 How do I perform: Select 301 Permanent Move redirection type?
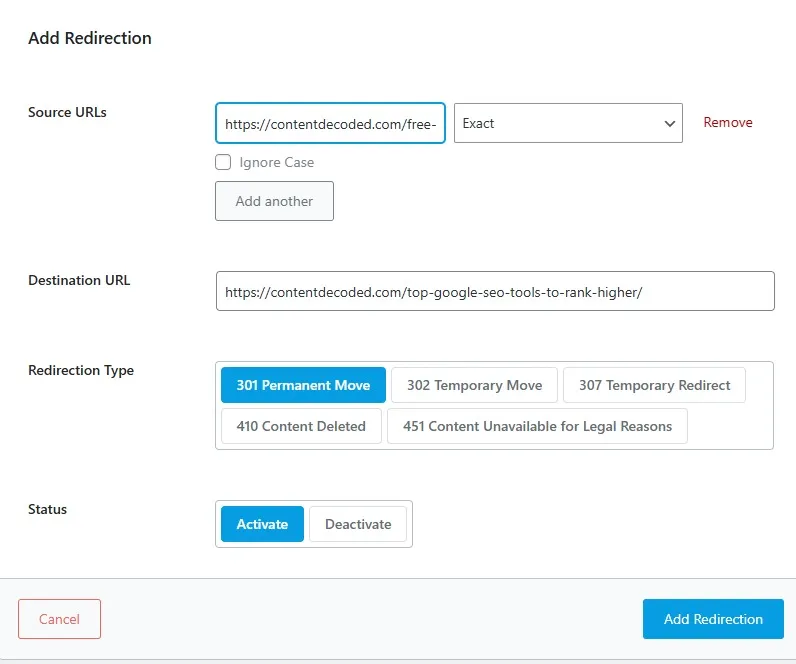click(303, 385)
